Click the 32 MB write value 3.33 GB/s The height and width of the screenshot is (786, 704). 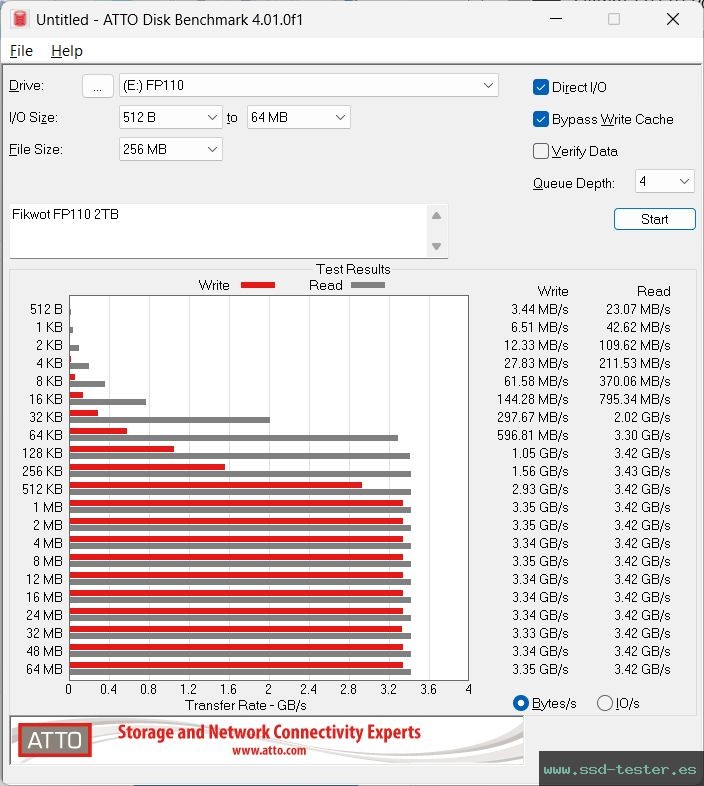(540, 633)
